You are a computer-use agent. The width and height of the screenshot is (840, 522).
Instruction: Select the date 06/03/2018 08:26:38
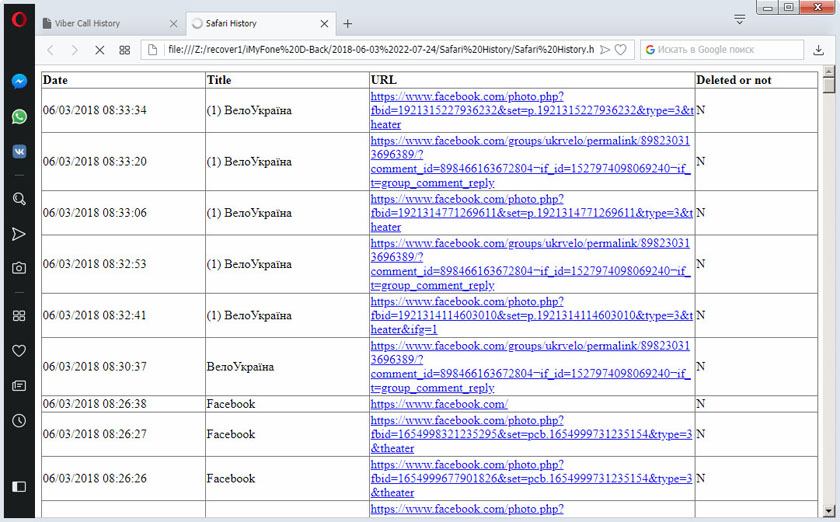coord(95,404)
